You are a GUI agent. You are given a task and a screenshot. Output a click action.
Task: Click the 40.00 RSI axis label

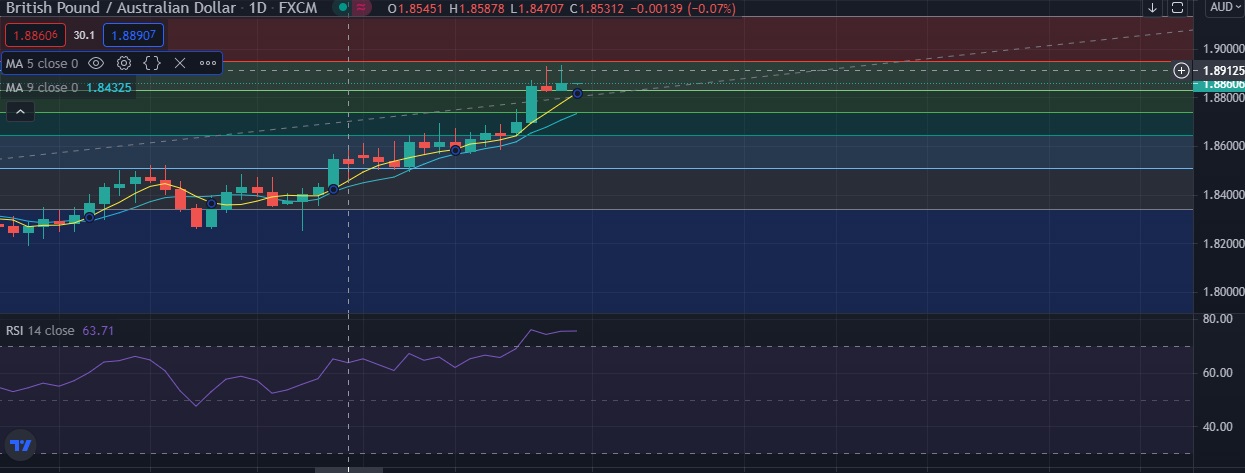tap(1217, 427)
